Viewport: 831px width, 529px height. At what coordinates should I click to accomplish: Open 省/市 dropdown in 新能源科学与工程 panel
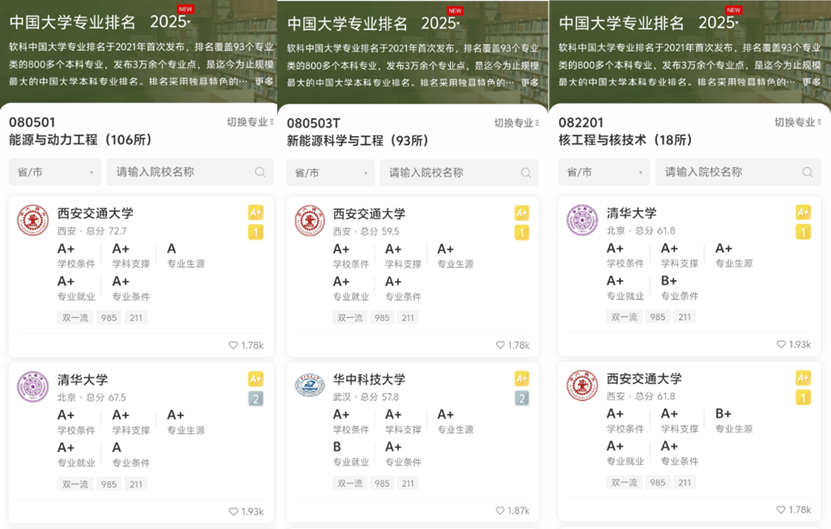pyautogui.click(x=331, y=172)
